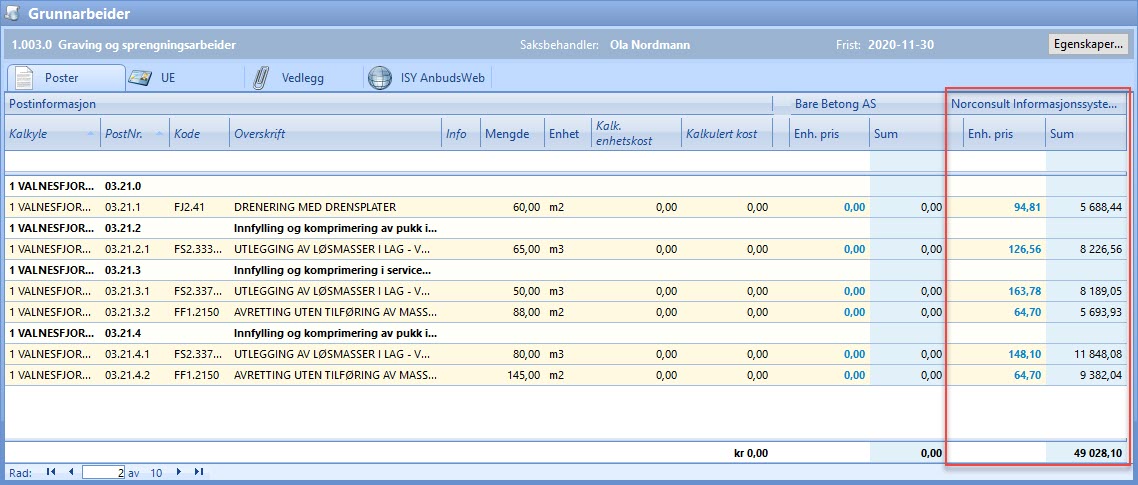1138x485 pixels.
Task: Click the Vedlegg paperclip icon
Action: 261,78
